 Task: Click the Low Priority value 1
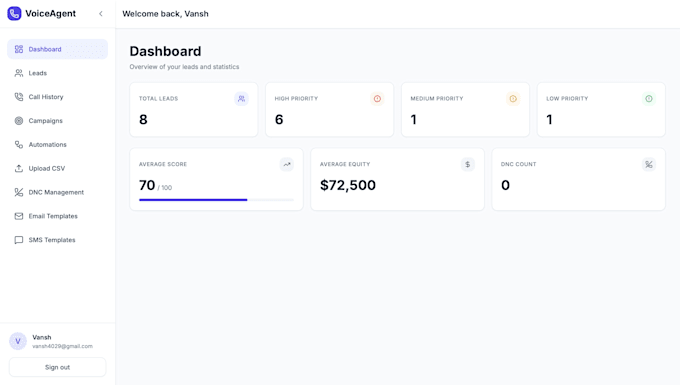[549, 119]
